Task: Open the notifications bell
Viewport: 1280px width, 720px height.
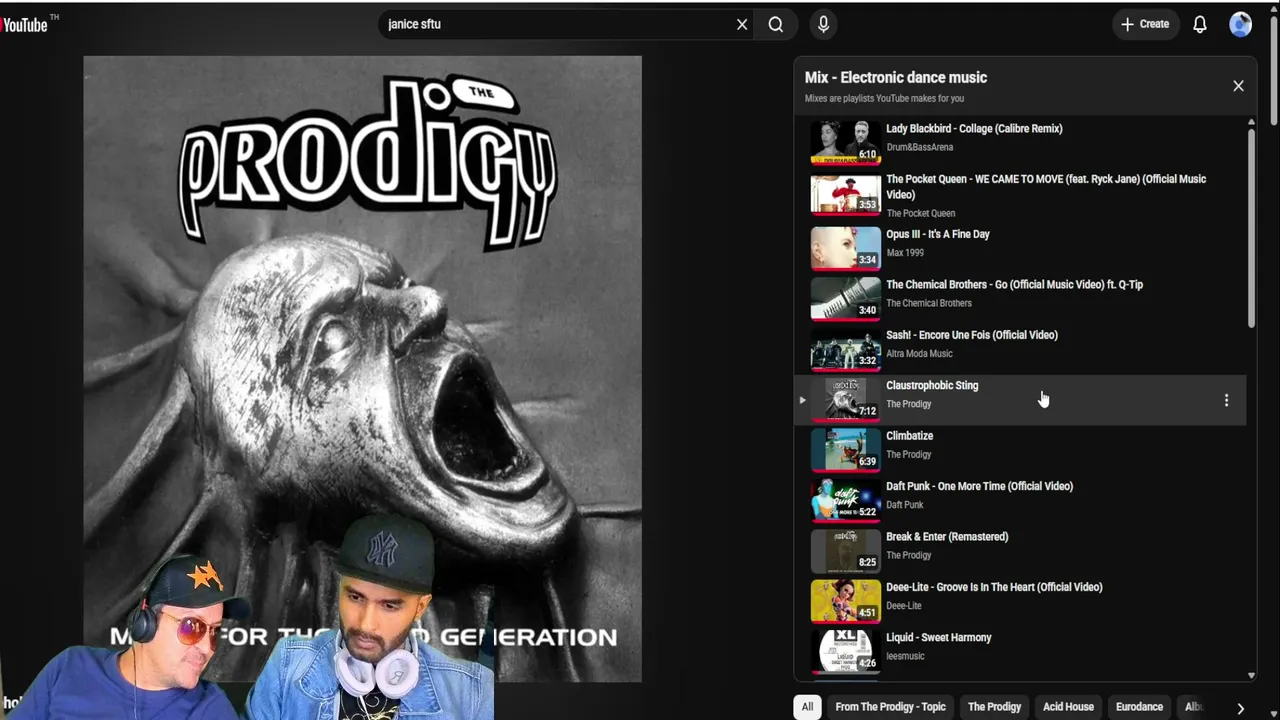Action: click(x=1200, y=24)
